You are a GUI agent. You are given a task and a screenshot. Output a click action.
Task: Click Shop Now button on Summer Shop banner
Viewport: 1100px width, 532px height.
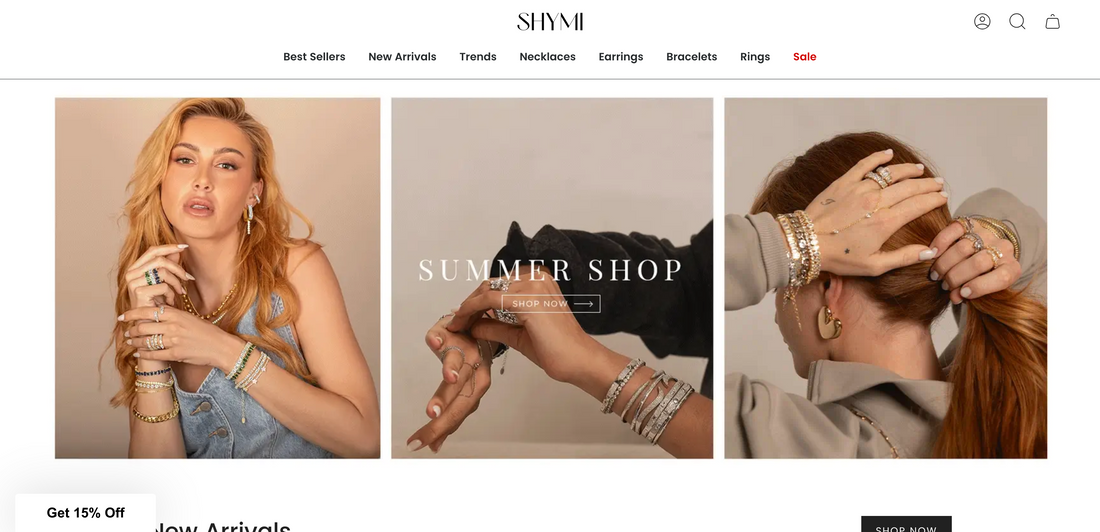point(551,304)
